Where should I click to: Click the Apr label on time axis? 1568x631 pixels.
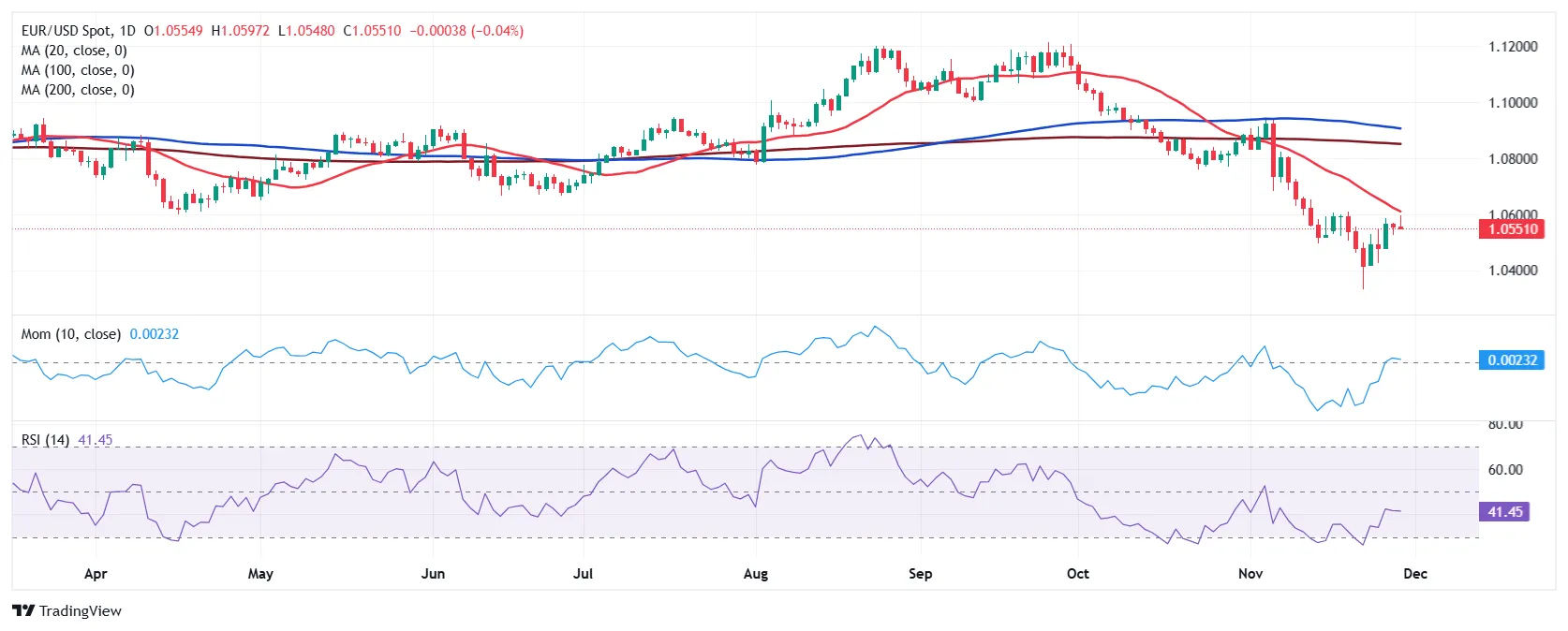(x=96, y=574)
